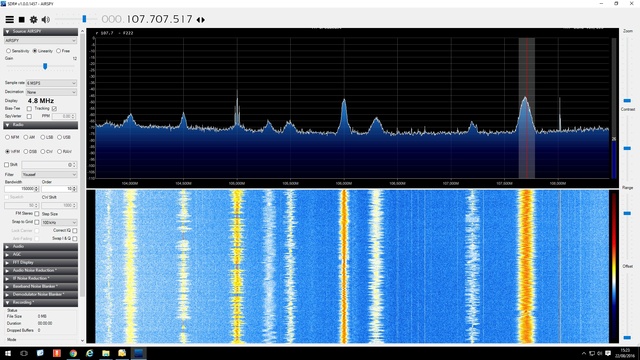Viewport: 640px width, 360px height.
Task: Click the Order input field
Action: coord(59,189)
